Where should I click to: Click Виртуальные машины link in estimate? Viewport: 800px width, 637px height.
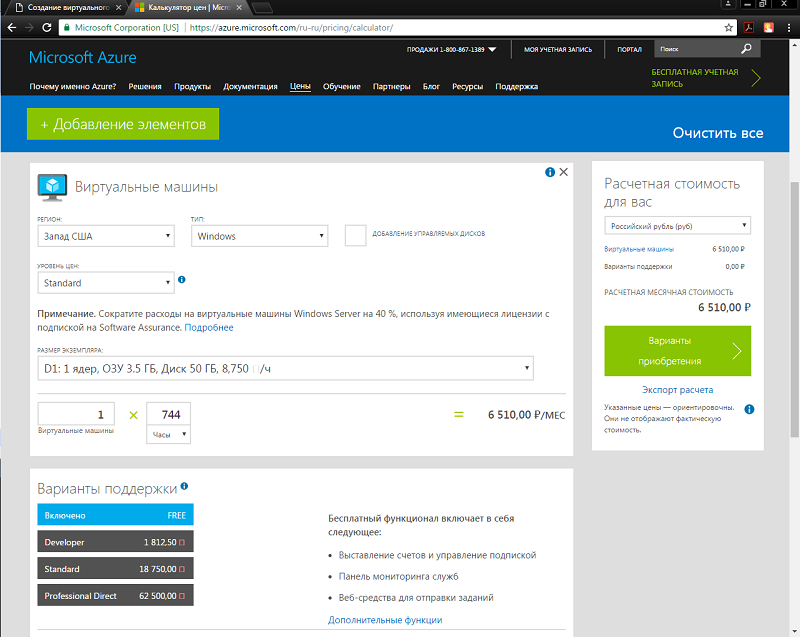639,249
